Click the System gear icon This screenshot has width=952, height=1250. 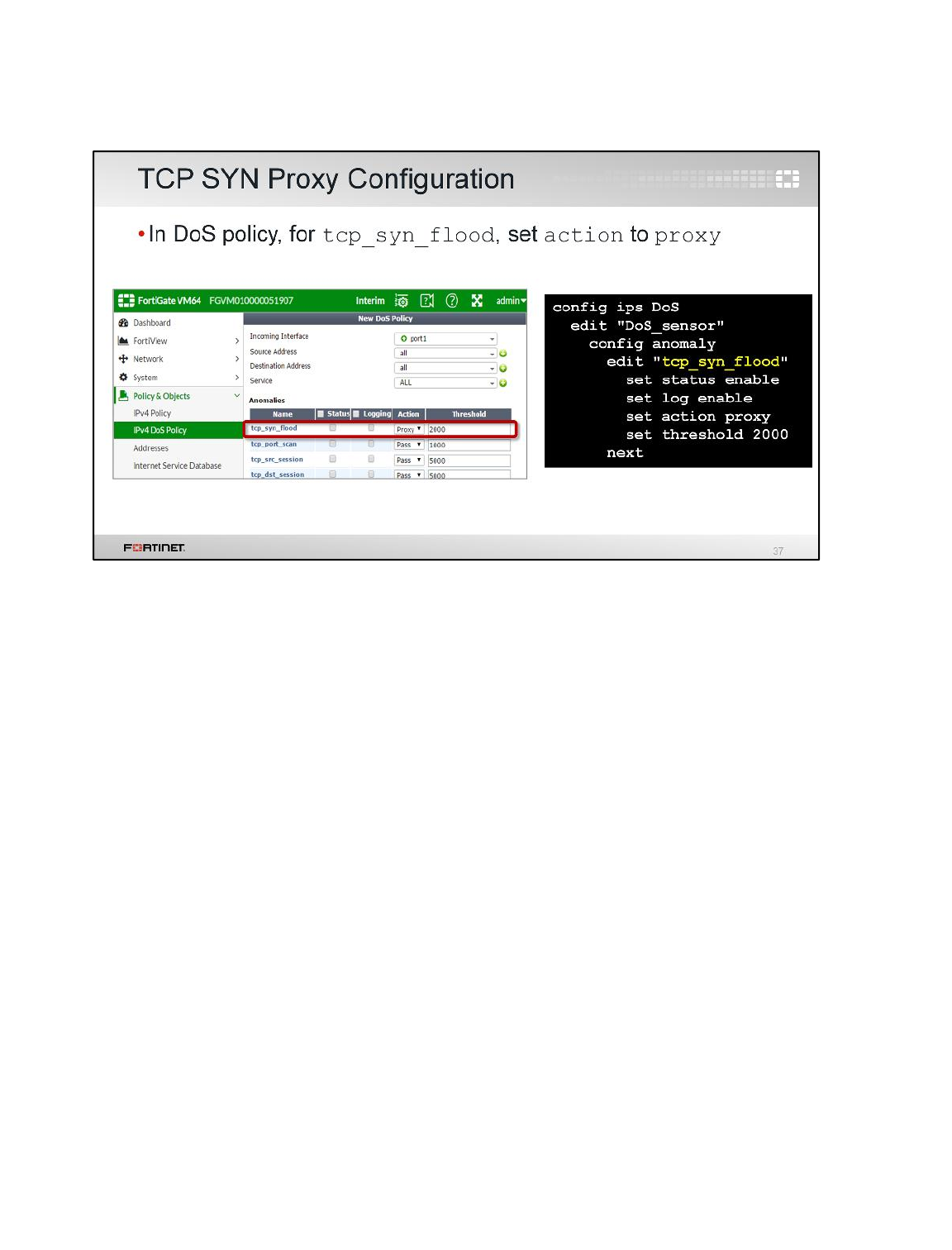tap(123, 377)
